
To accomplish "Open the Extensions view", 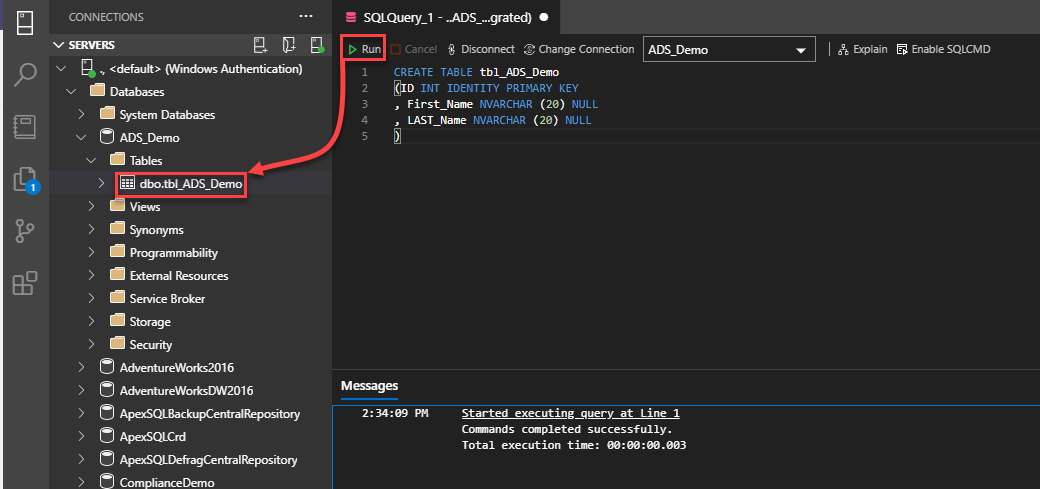I will point(25,284).
